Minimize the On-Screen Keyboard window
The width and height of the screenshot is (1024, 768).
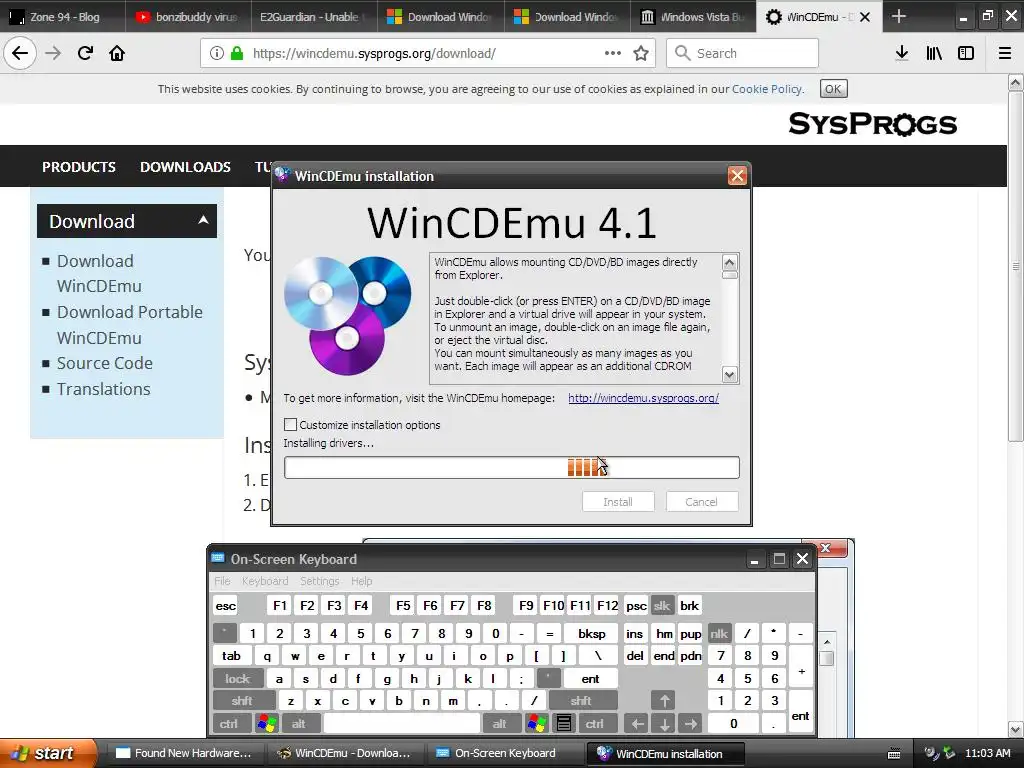click(754, 559)
